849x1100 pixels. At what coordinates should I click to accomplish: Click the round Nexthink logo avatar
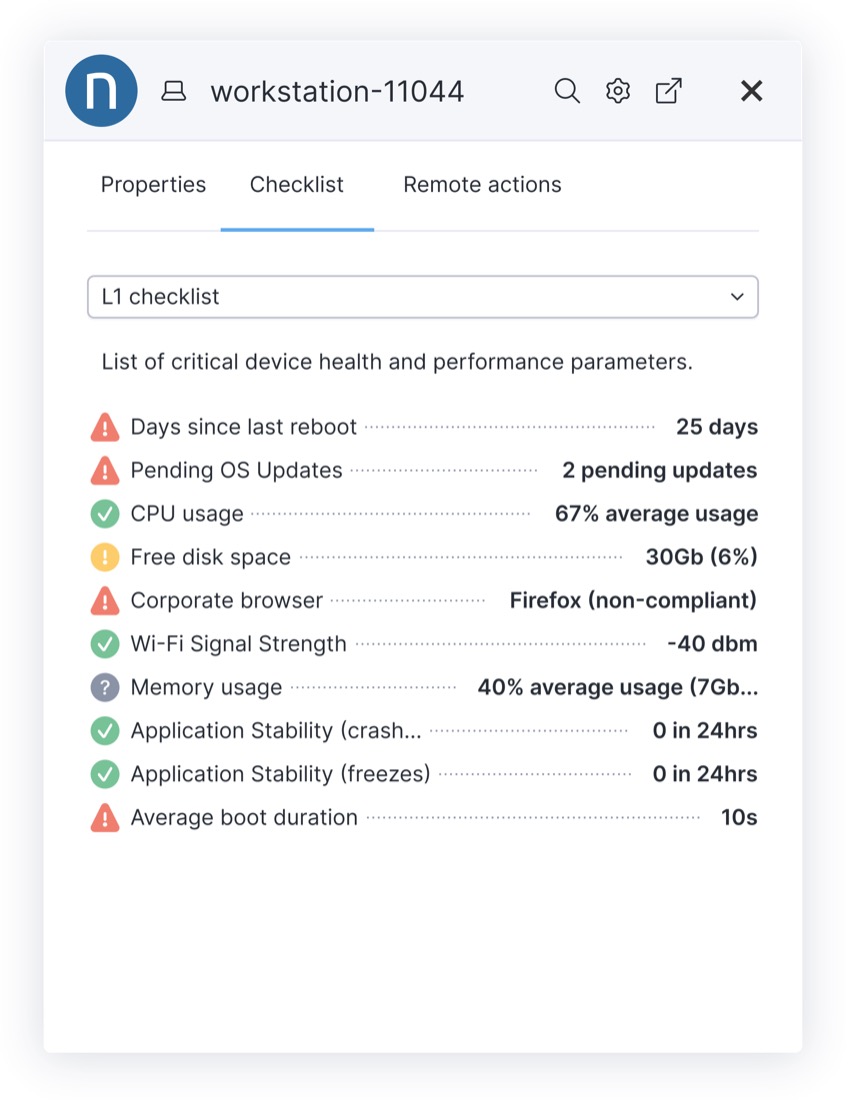(101, 91)
